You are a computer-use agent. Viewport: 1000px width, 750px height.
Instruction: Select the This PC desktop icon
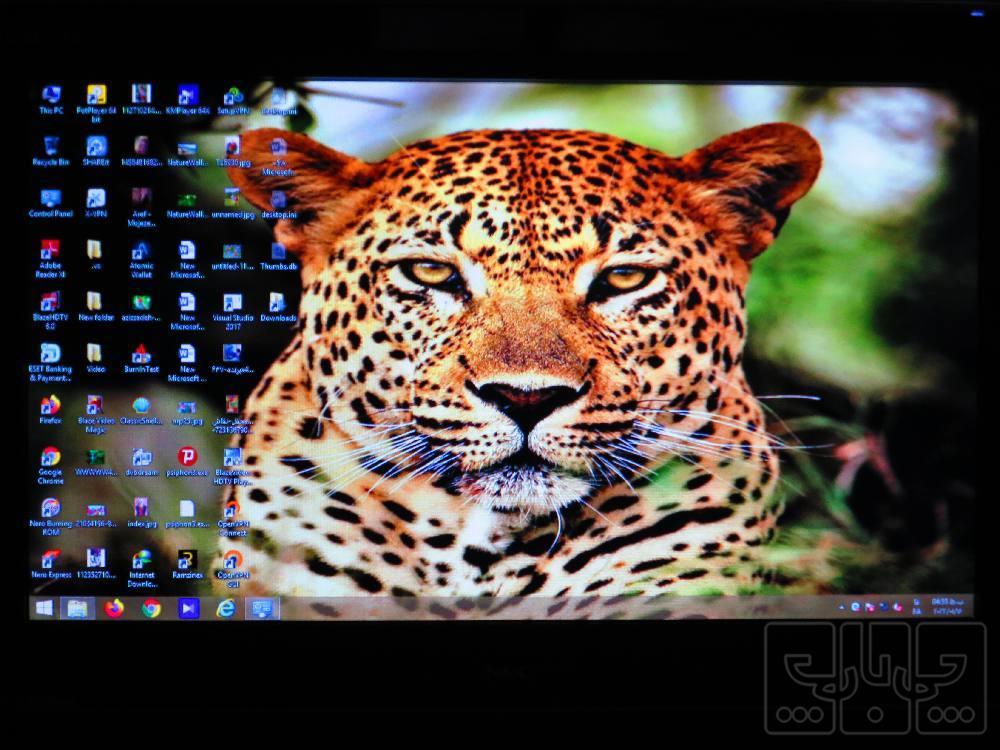50,97
